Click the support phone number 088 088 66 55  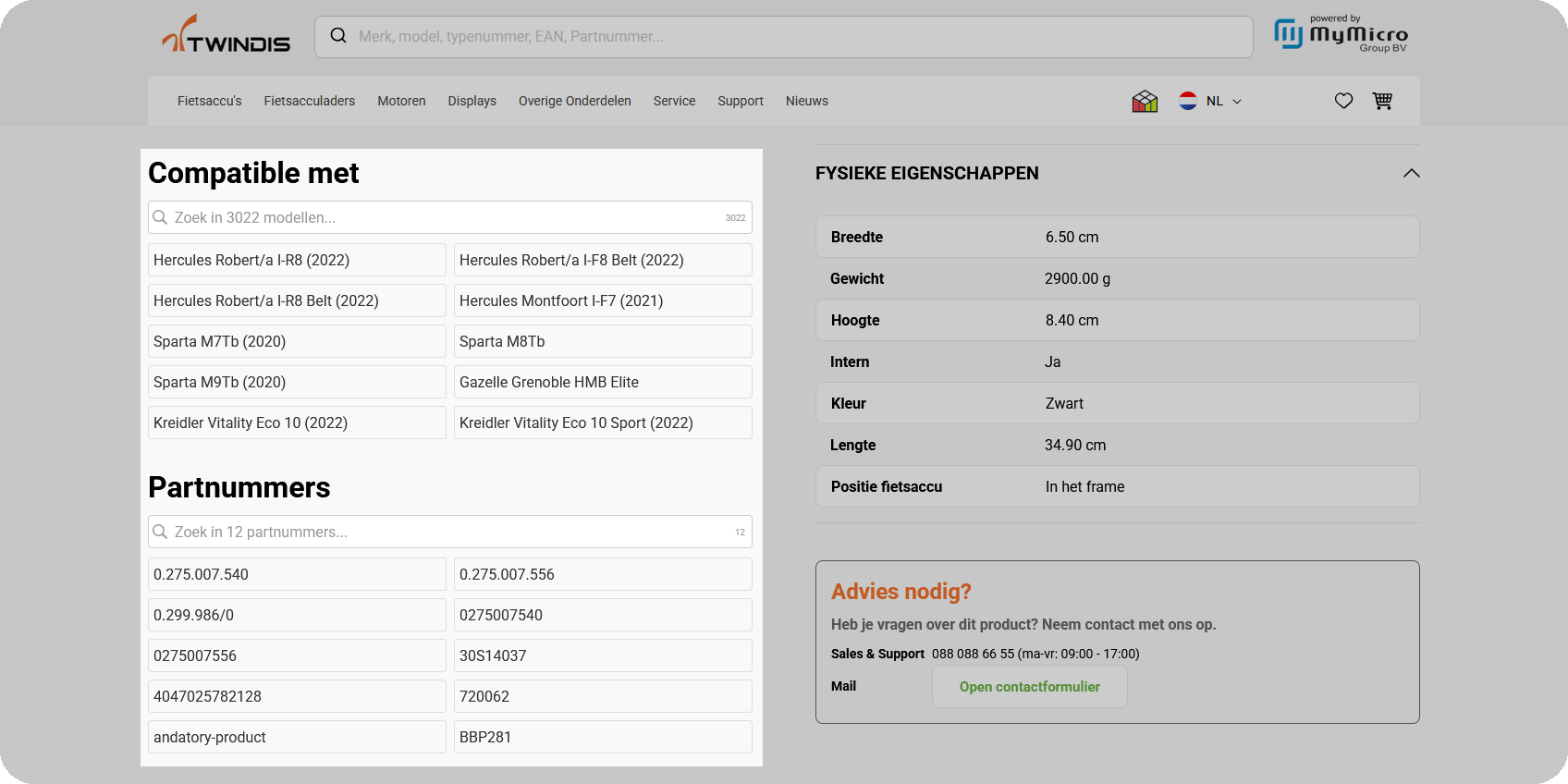[x=973, y=654]
